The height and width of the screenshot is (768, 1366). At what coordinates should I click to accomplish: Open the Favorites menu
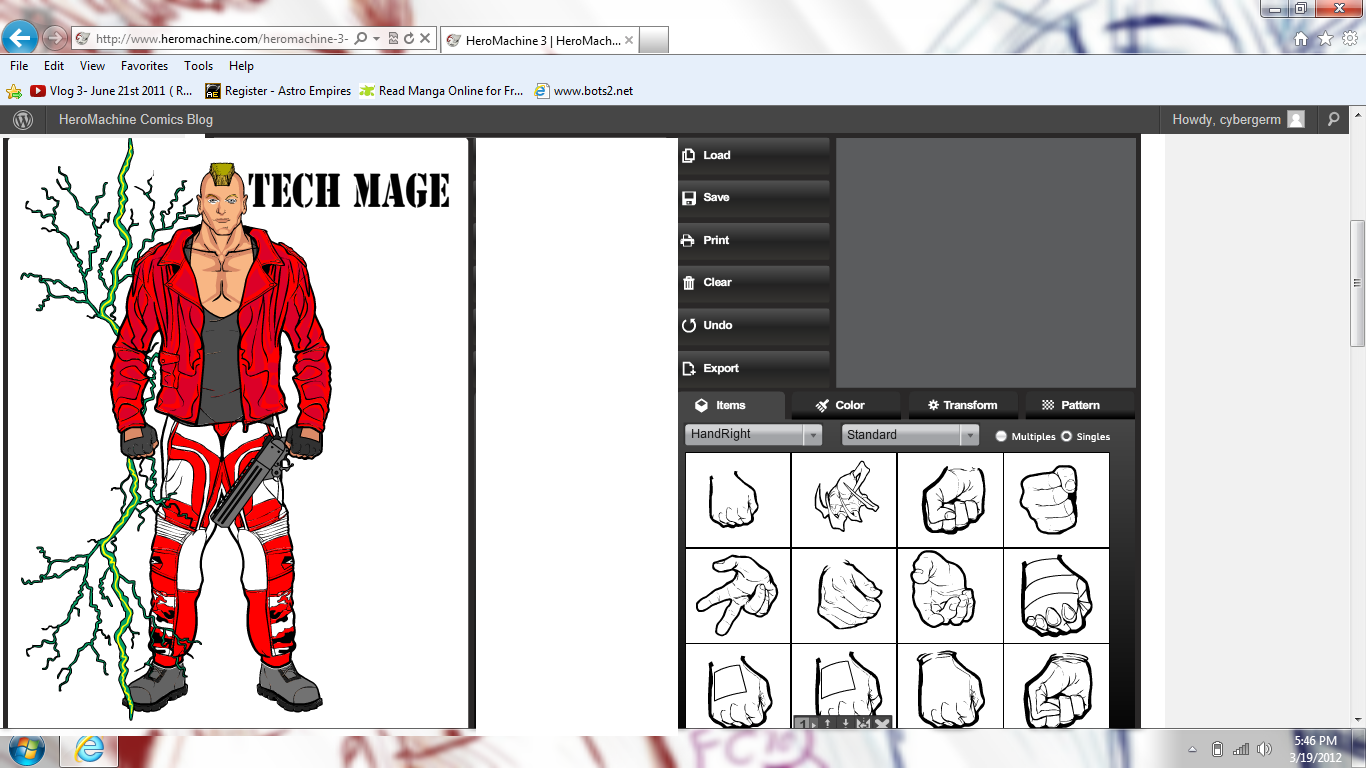pyautogui.click(x=144, y=66)
